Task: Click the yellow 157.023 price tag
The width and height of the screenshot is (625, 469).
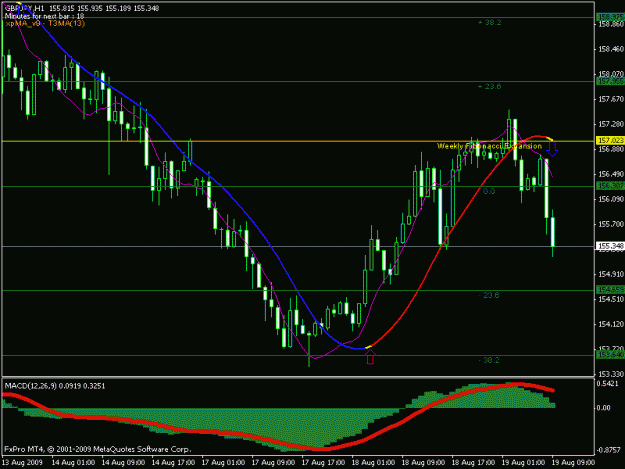Action: coord(610,140)
